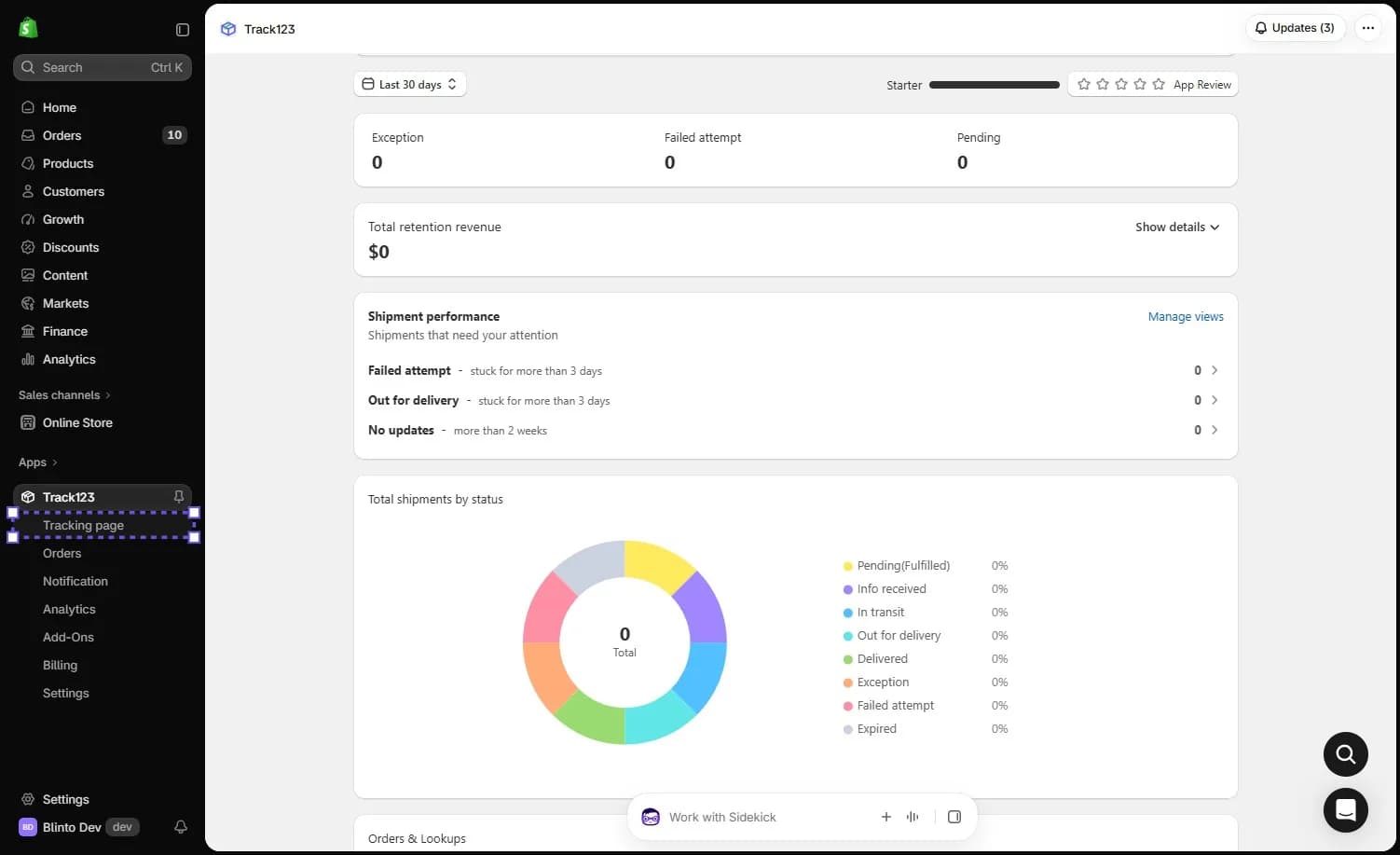Click the Sidekick panel toggle icon
1400x855 pixels.
[954, 817]
